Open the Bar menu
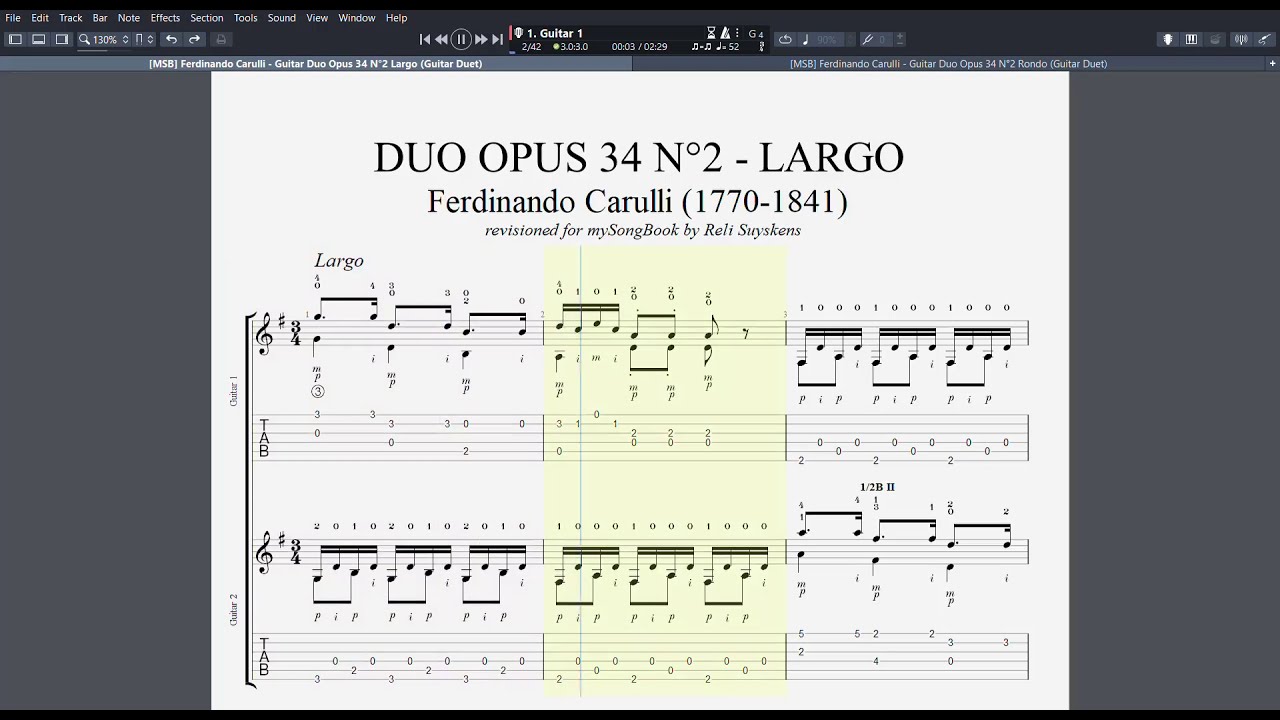This screenshot has height=720, width=1280. coord(100,18)
